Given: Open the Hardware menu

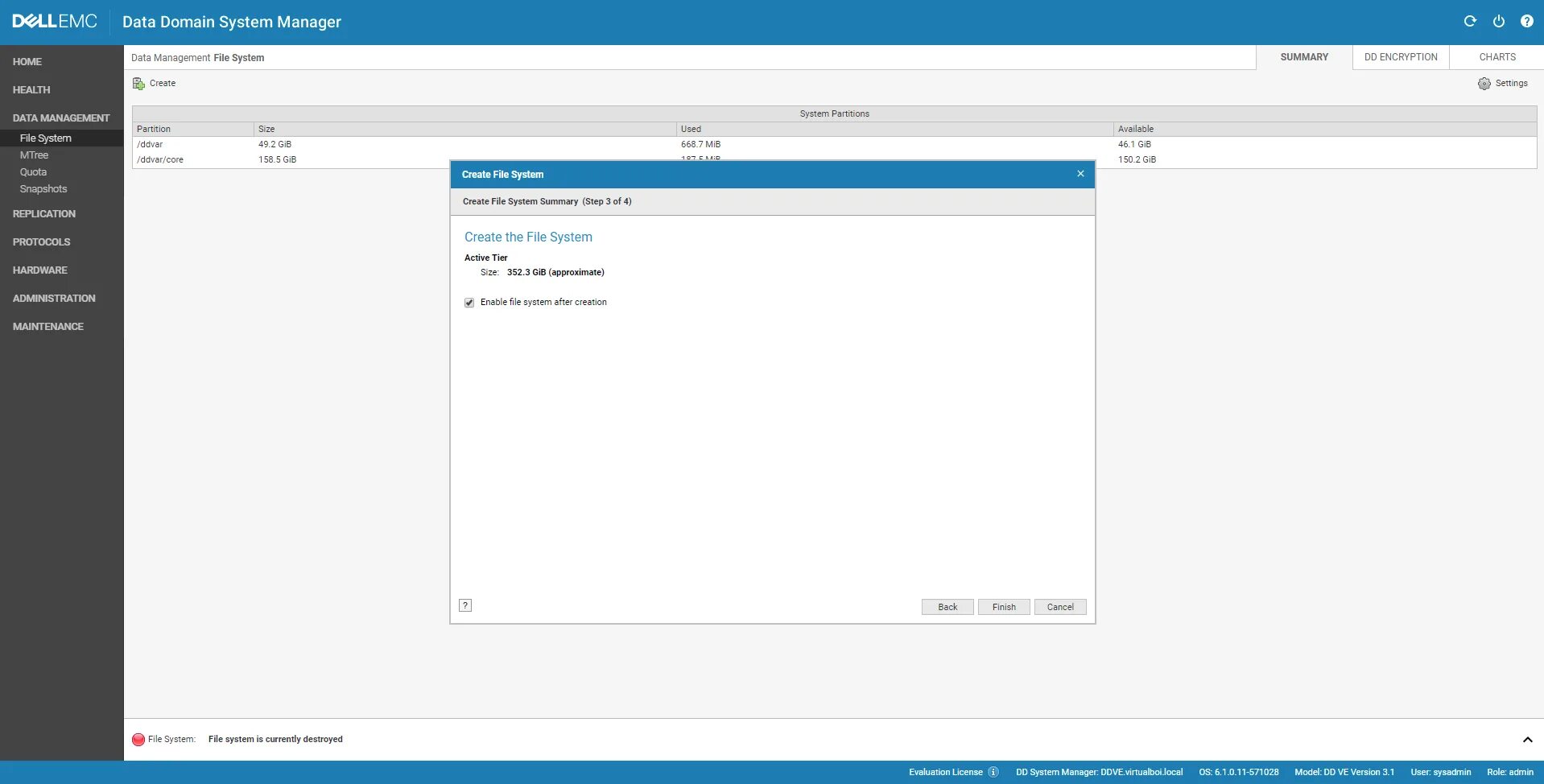Looking at the screenshot, I should tap(40, 270).
